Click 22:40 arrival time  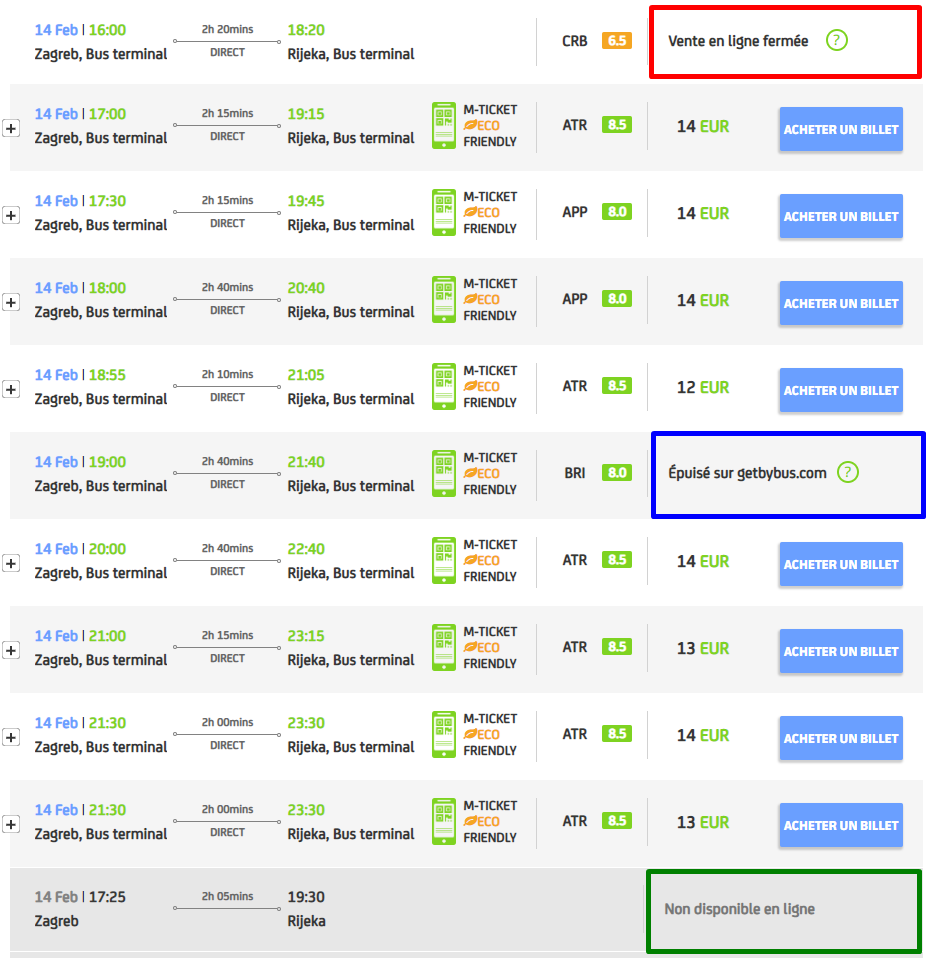tap(306, 549)
